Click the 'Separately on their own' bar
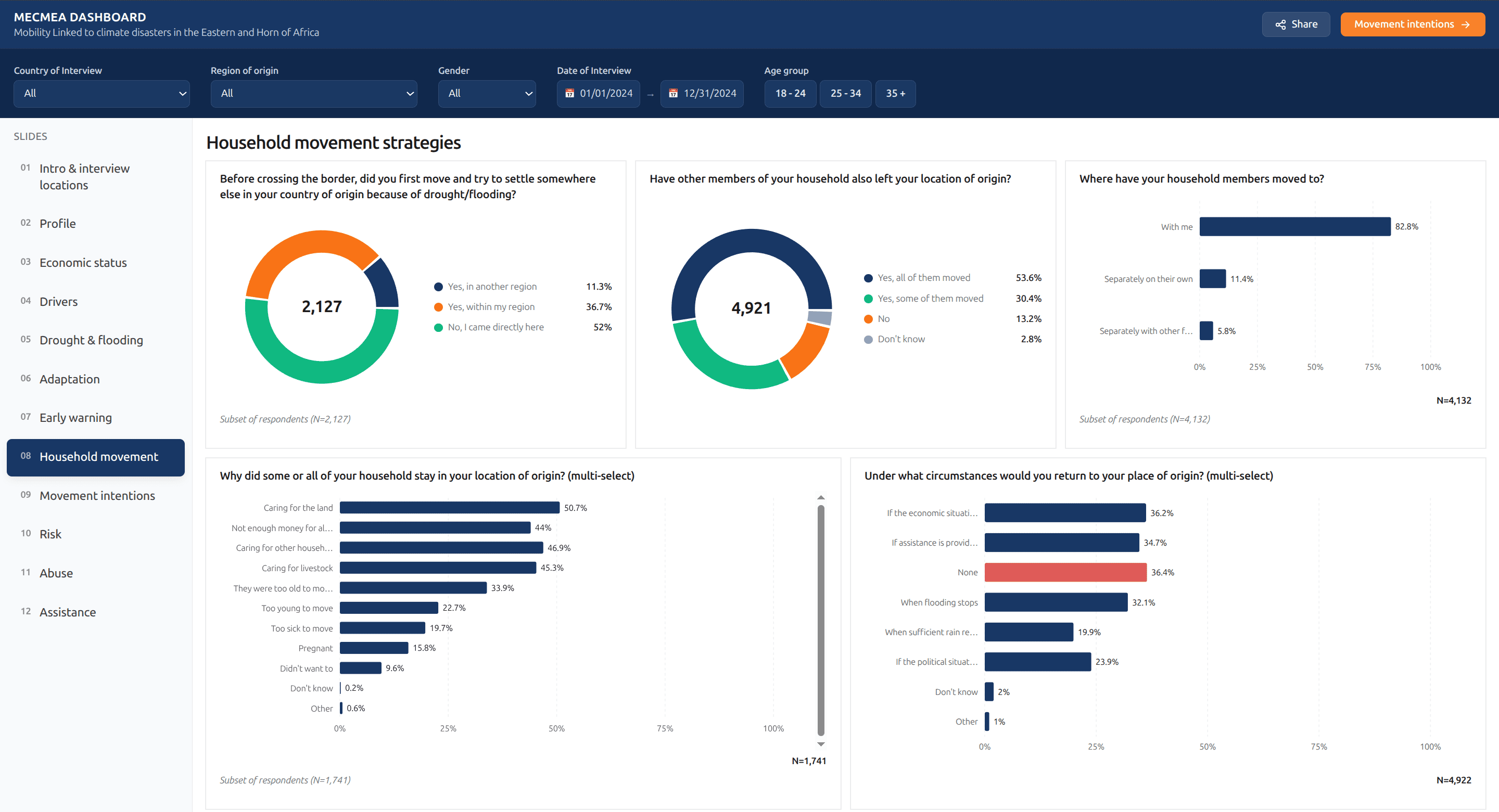 click(x=1213, y=279)
